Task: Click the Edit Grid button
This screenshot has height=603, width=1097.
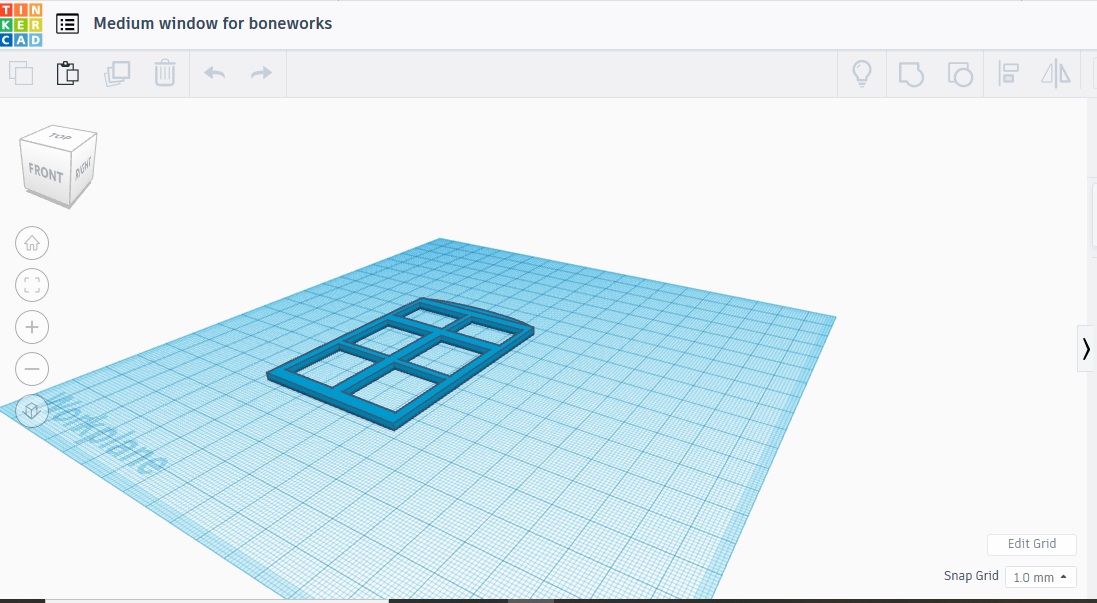Action: 1031,544
